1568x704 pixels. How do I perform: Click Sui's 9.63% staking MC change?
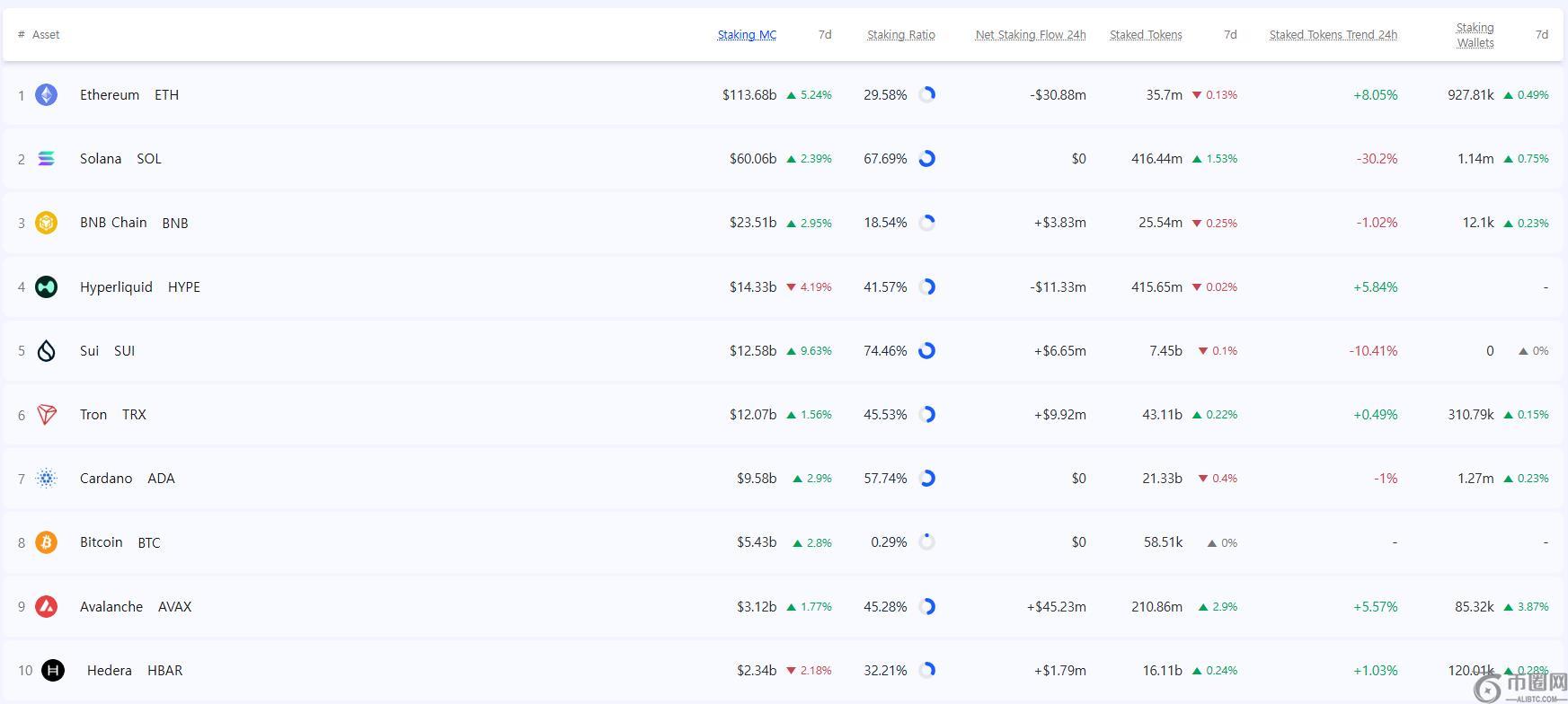(x=810, y=351)
